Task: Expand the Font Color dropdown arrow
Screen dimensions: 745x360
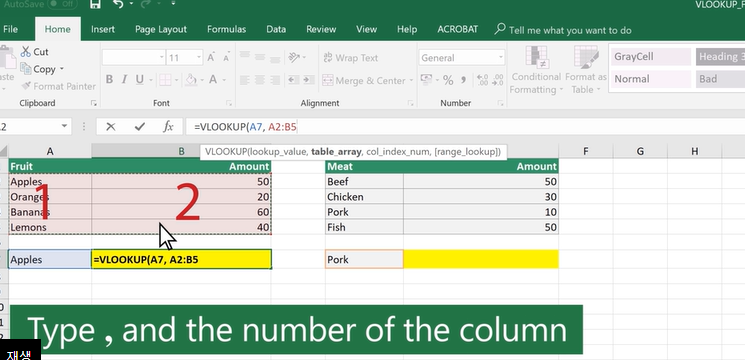Action: pyautogui.click(x=224, y=80)
